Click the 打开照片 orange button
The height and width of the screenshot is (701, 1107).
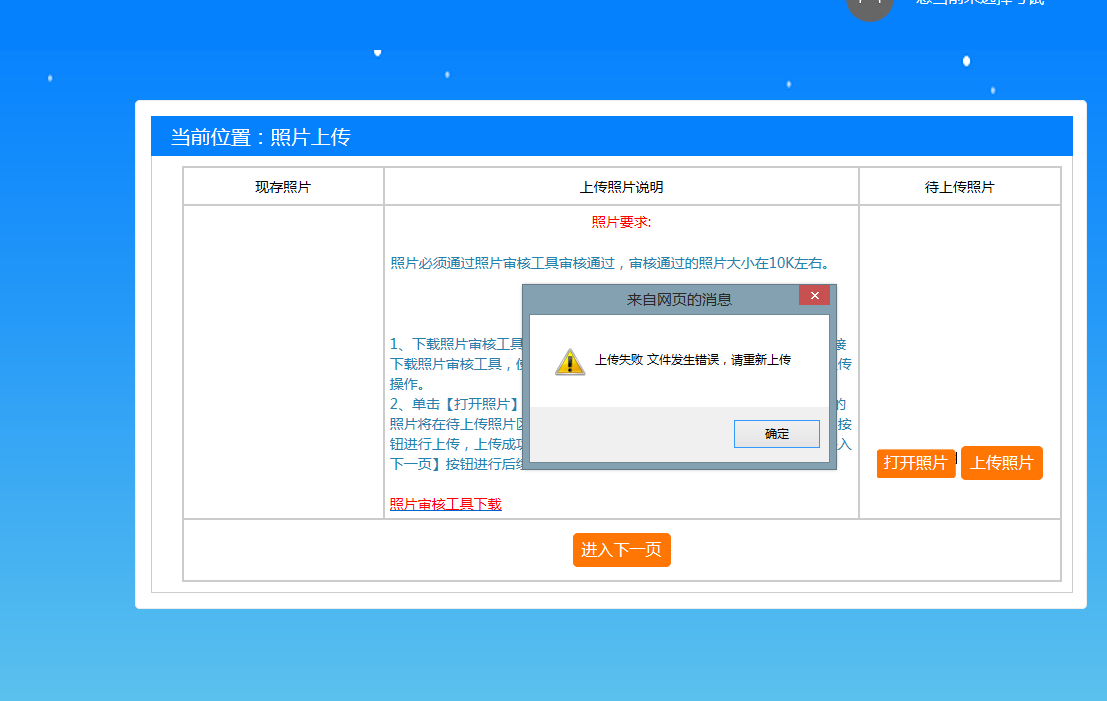pos(916,463)
